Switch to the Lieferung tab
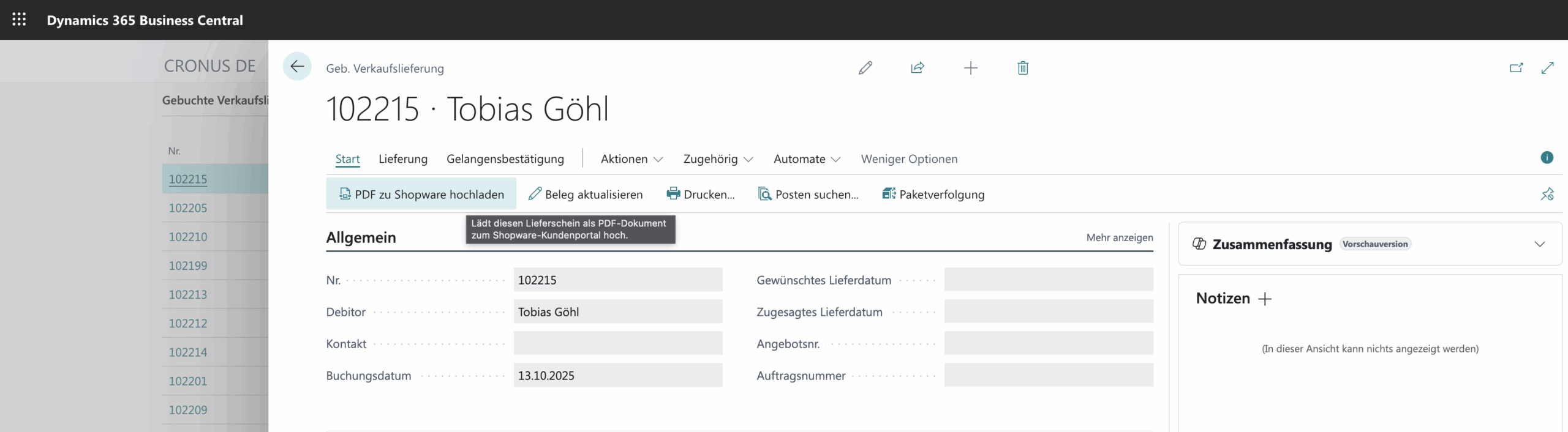Viewport: 1568px width, 432px height. [403, 159]
